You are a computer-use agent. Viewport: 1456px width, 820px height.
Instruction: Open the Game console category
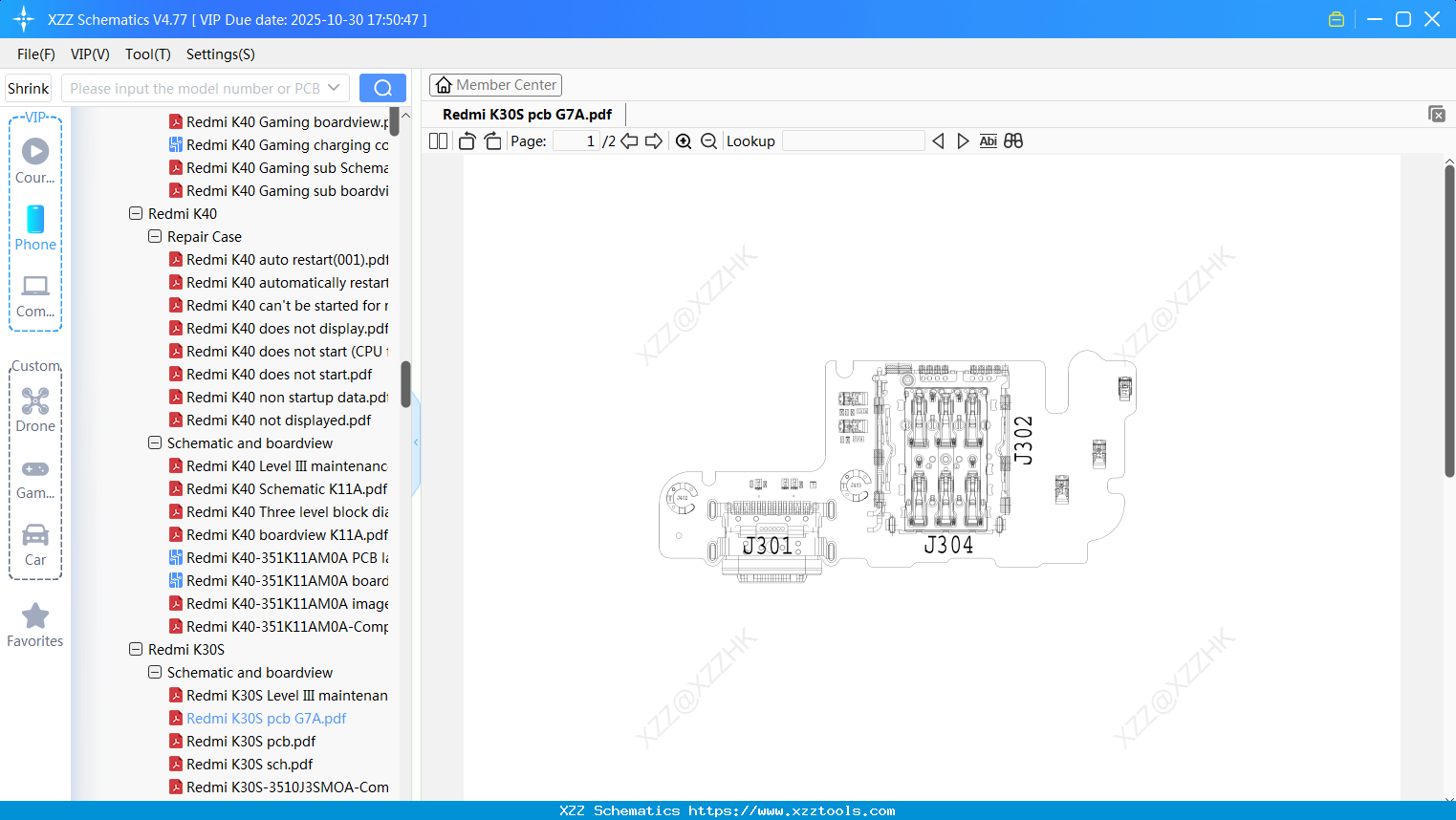pyautogui.click(x=35, y=479)
